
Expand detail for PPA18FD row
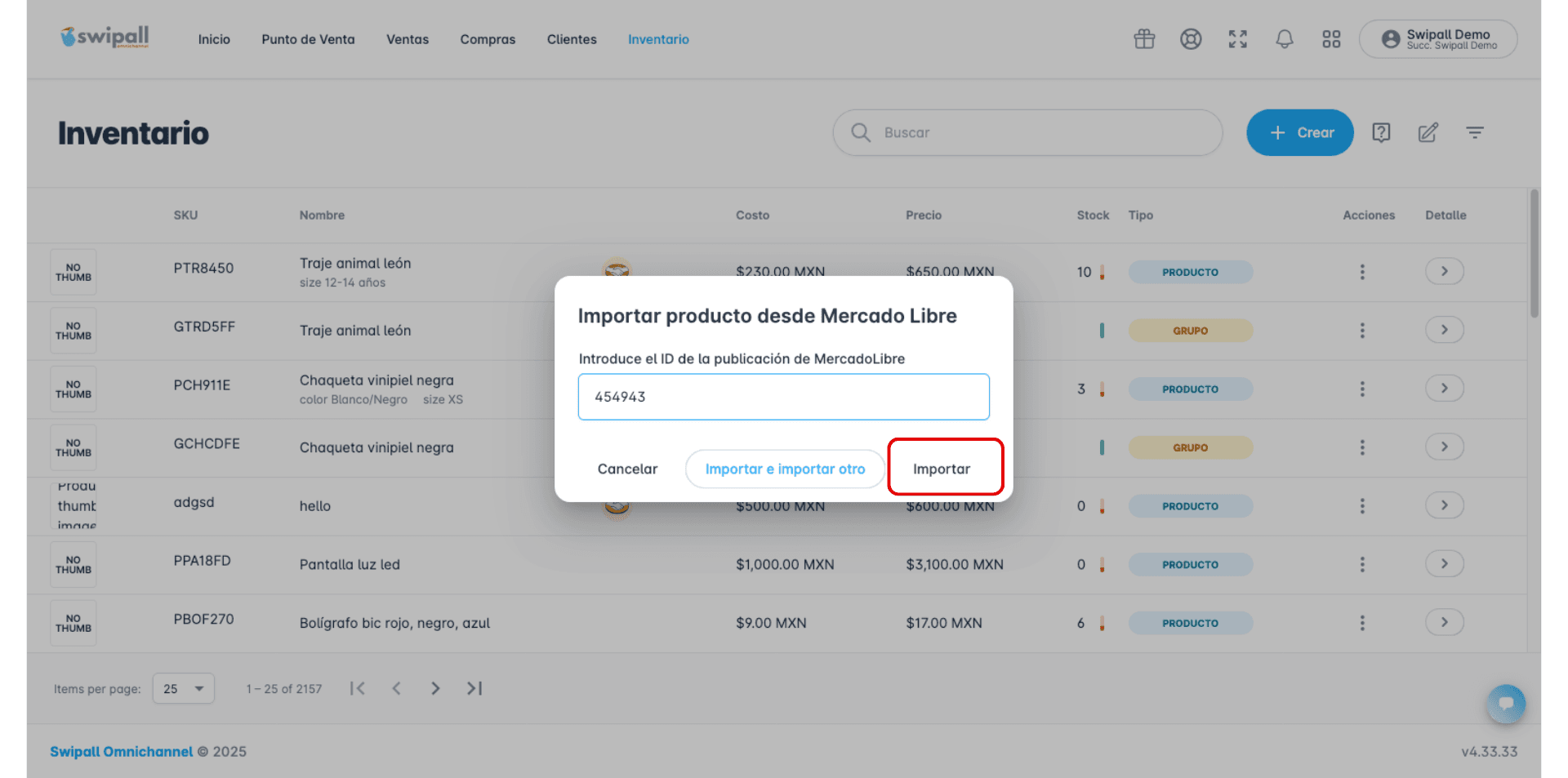1444,564
